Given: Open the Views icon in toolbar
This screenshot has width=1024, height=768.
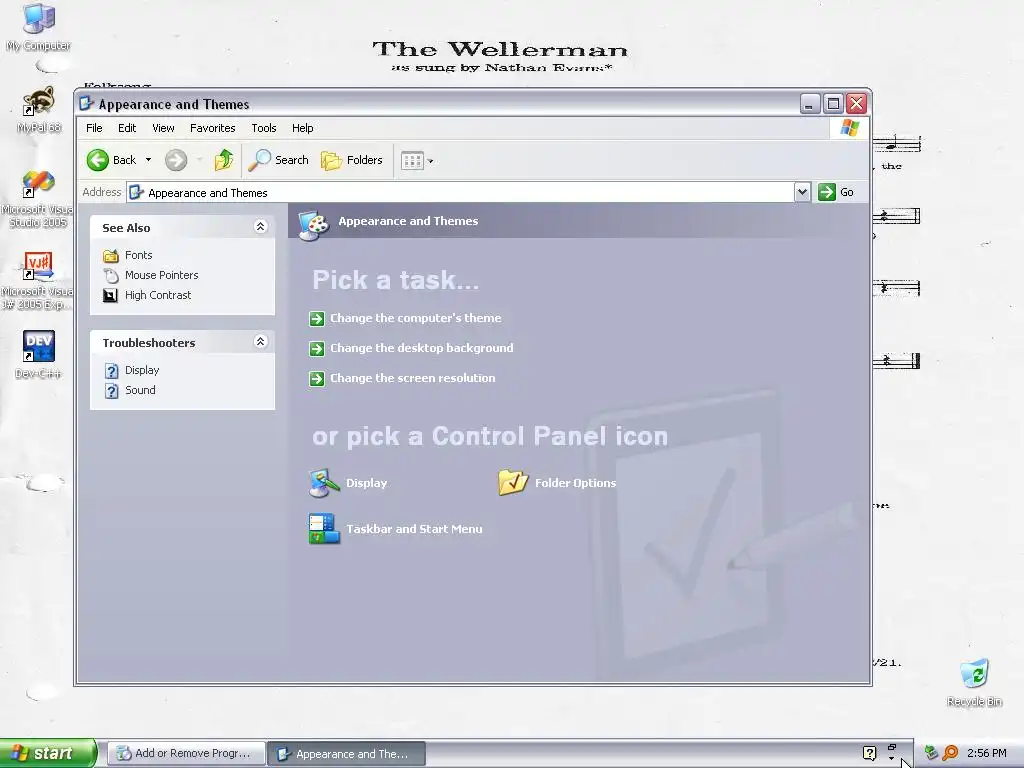Looking at the screenshot, I should coord(412,161).
